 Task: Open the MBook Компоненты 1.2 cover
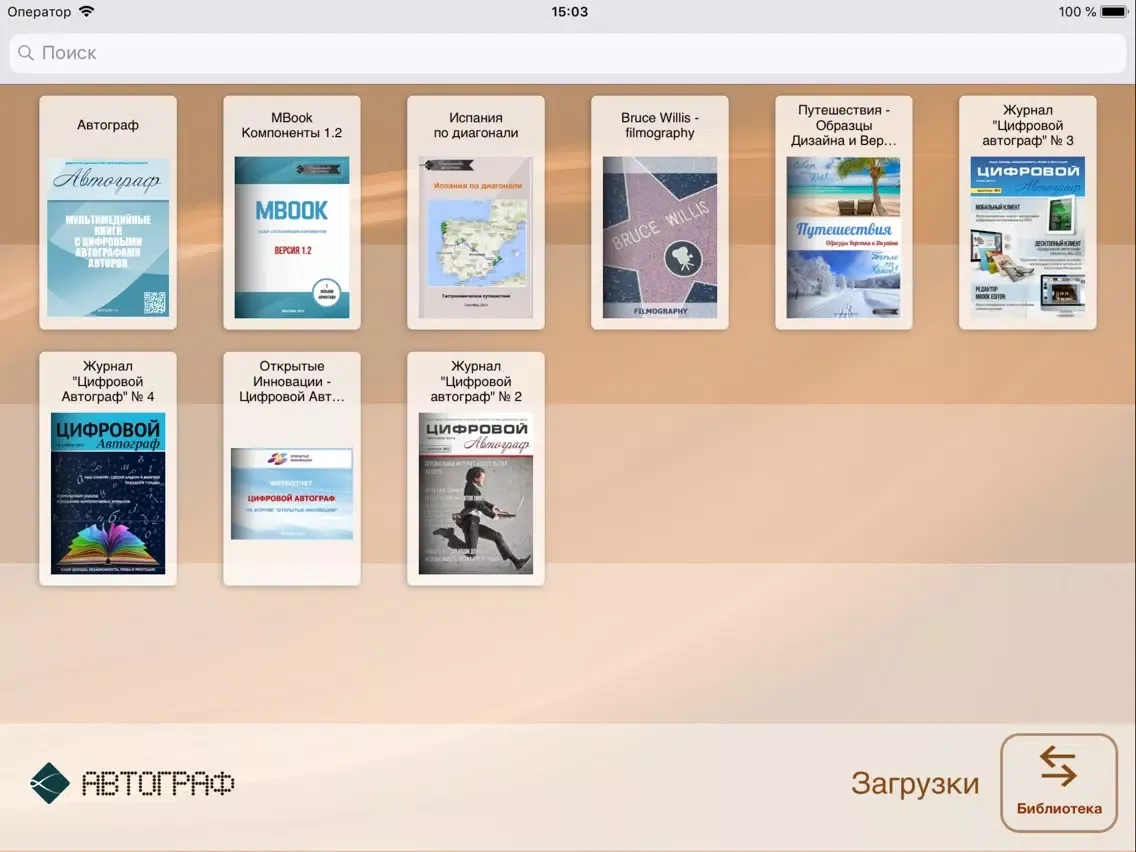(292, 238)
